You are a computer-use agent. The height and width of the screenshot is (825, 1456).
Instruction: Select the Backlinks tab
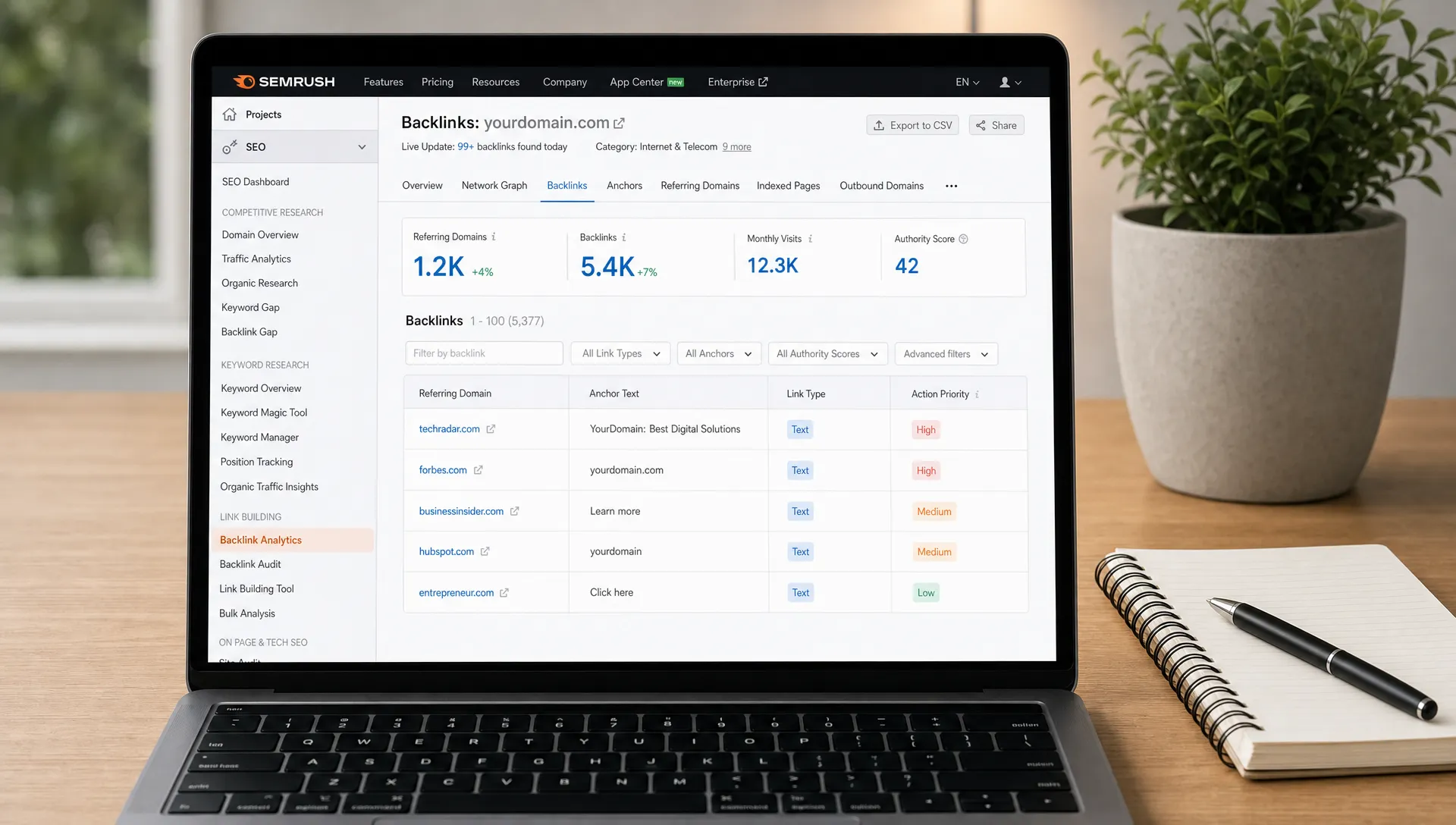click(x=567, y=186)
